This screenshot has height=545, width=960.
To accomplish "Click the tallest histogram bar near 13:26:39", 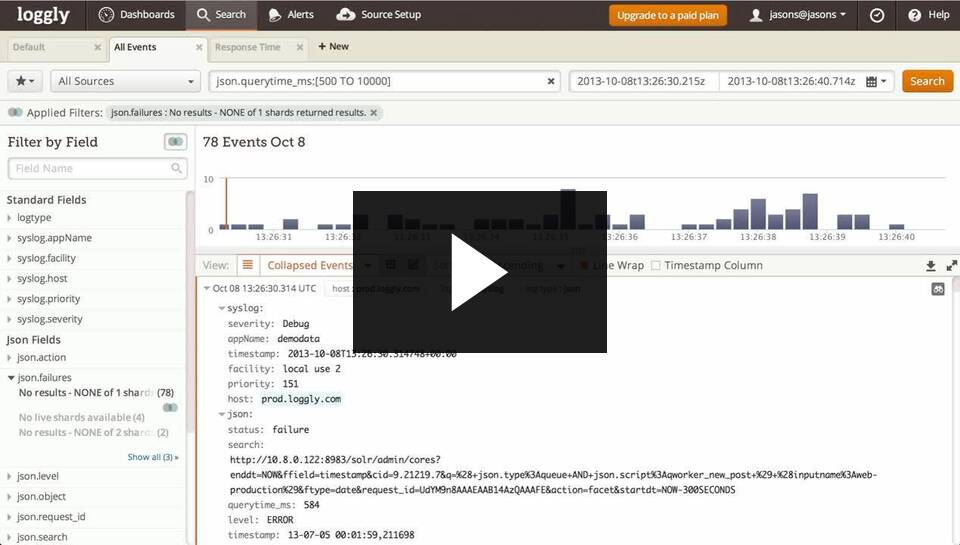I will (810, 211).
